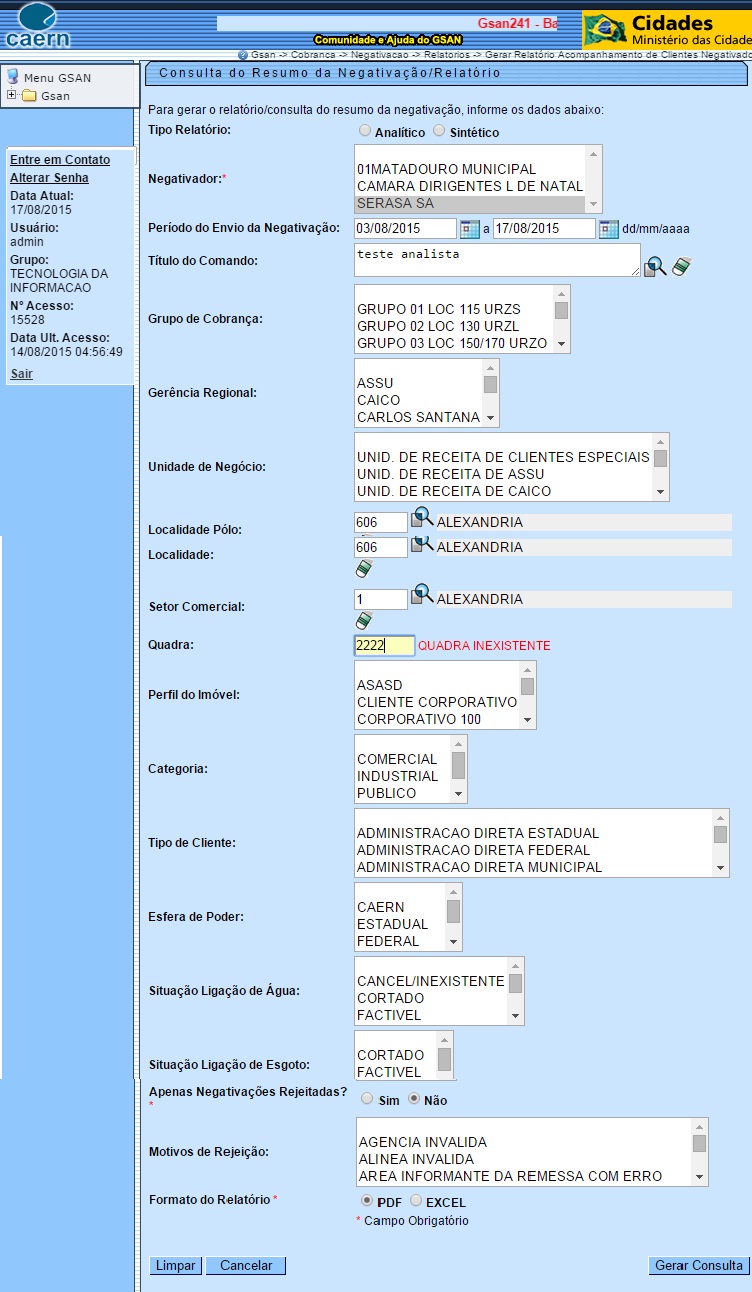Image resolution: width=752 pixels, height=1292 pixels.
Task: Search Localidade Pólo with magnifier icon
Action: 422,519
